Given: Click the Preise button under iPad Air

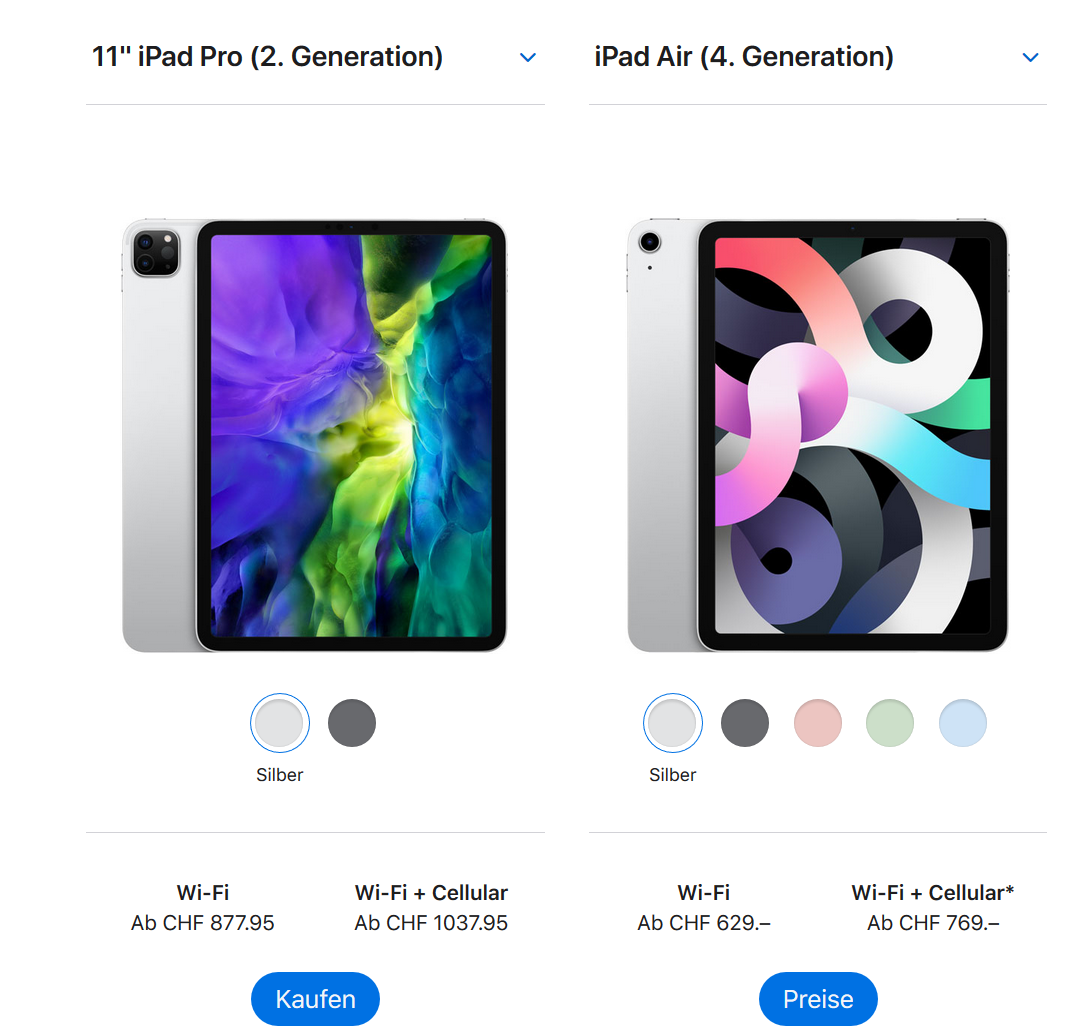Looking at the screenshot, I should click(x=818, y=999).
